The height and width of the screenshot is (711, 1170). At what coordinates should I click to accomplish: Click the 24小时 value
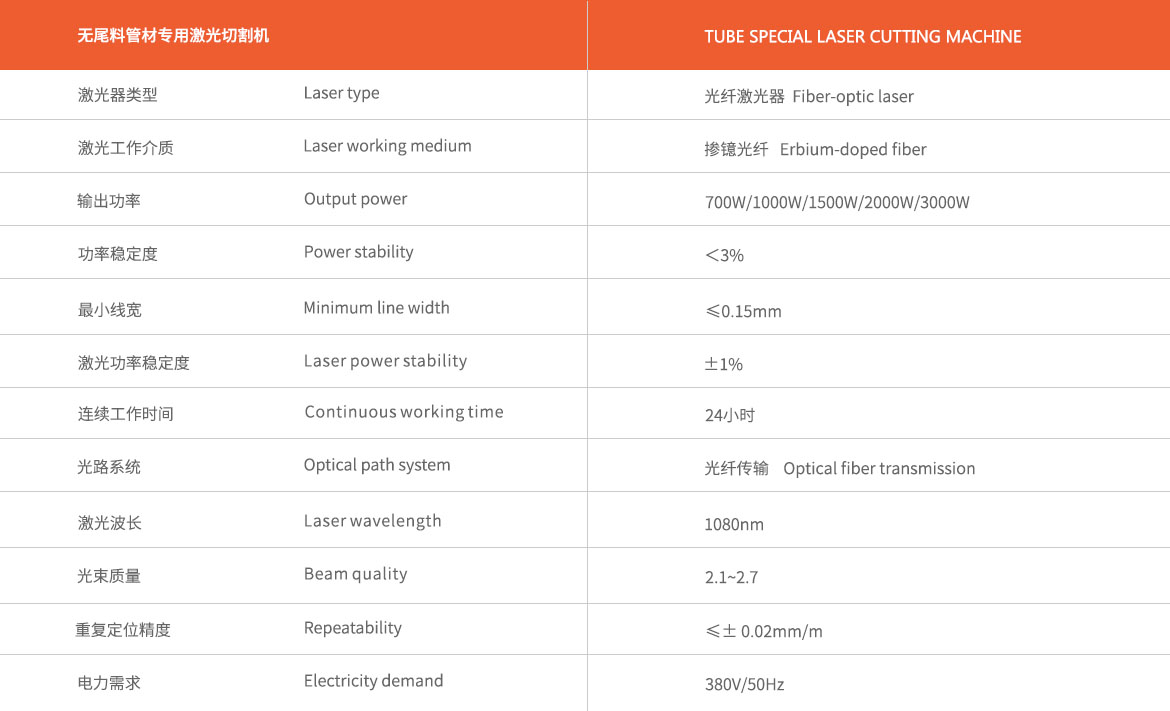pos(730,416)
